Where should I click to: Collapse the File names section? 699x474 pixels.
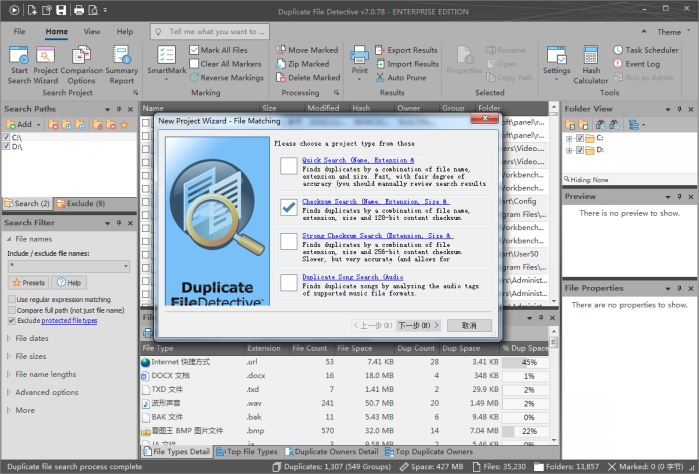[8, 239]
